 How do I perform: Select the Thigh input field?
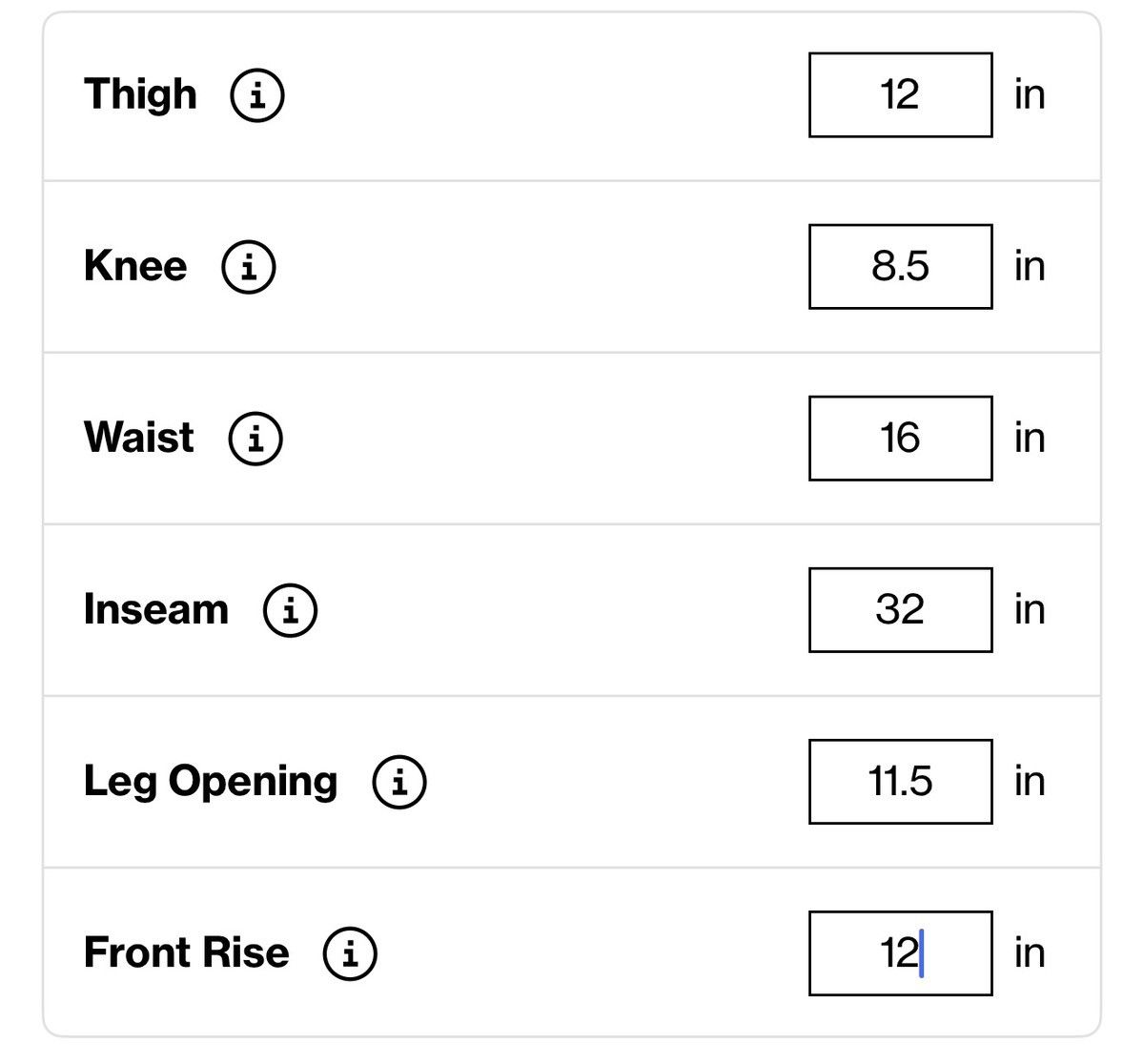(901, 95)
